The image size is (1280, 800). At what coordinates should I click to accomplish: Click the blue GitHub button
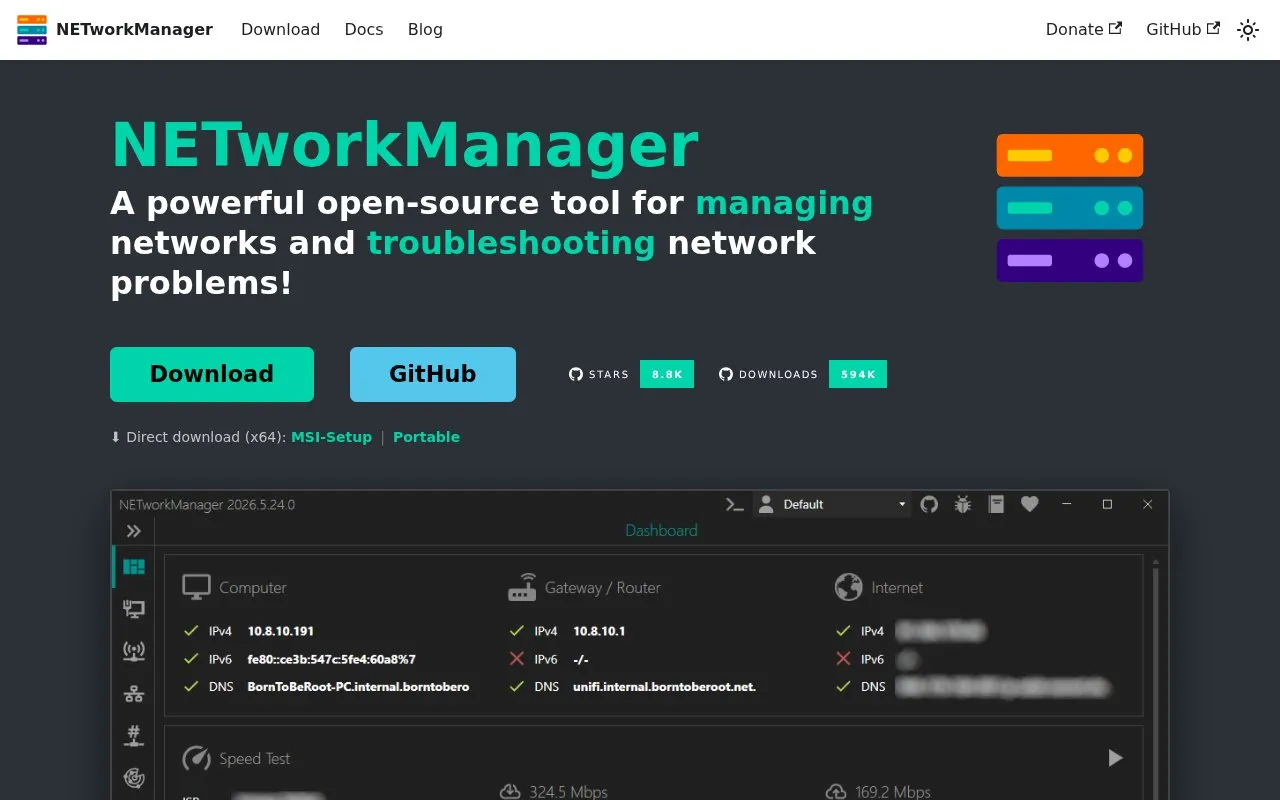click(x=433, y=374)
